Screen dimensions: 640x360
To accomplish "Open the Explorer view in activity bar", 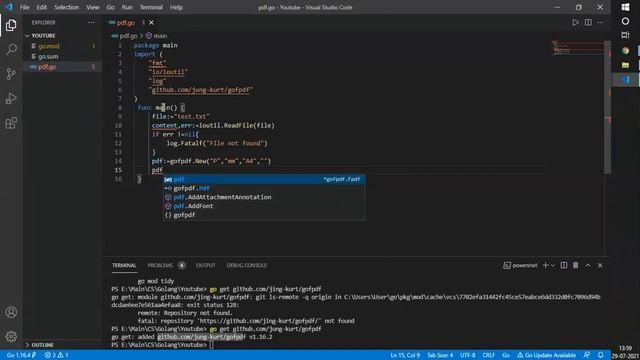I will pos(11,25).
